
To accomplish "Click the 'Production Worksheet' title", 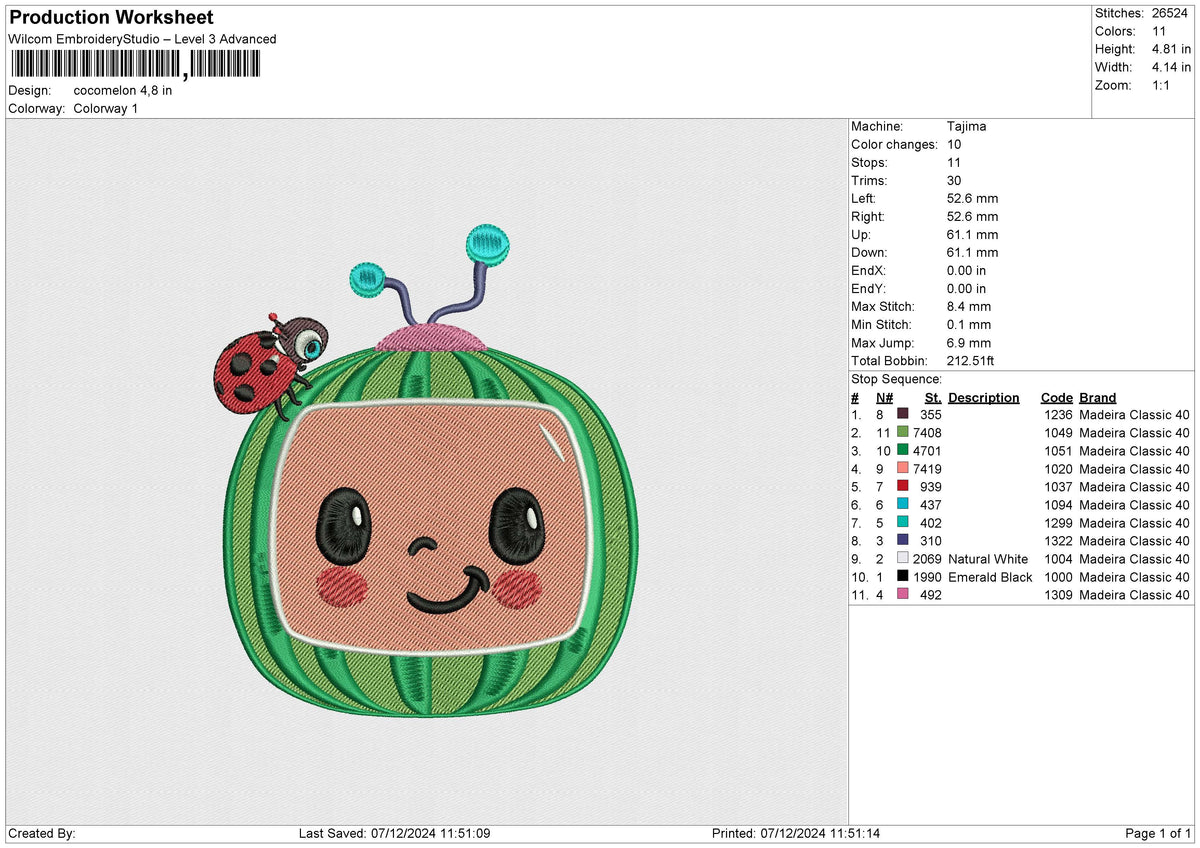I will pyautogui.click(x=111, y=18).
